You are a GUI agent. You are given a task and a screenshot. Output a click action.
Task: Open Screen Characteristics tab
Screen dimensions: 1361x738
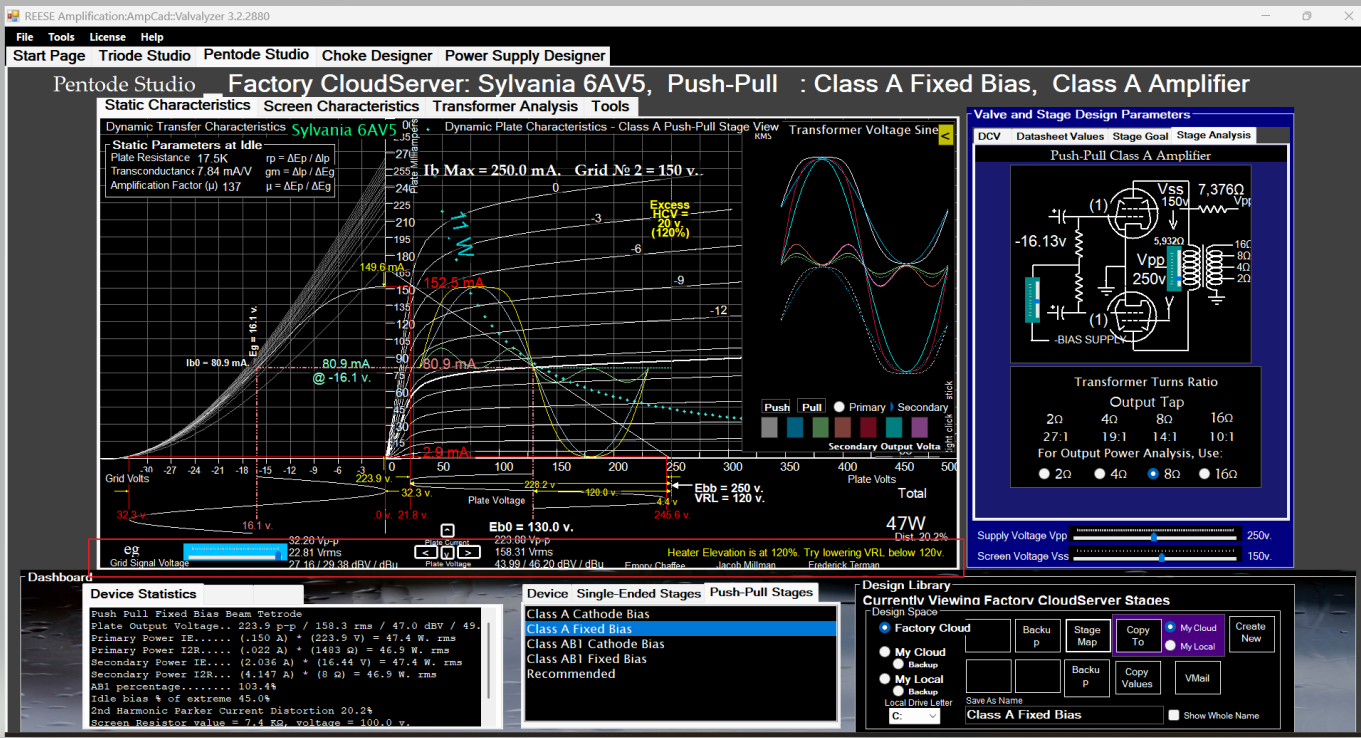point(341,106)
